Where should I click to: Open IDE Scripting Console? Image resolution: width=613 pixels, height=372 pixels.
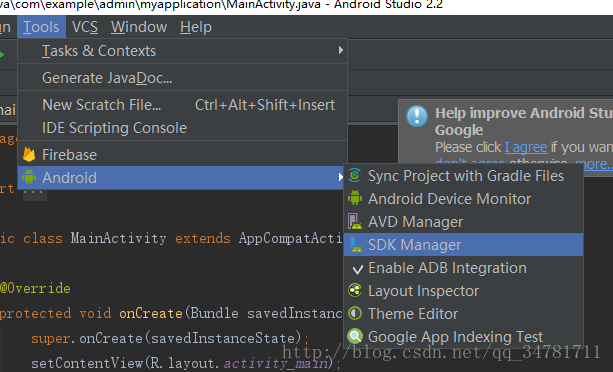[183, 128]
